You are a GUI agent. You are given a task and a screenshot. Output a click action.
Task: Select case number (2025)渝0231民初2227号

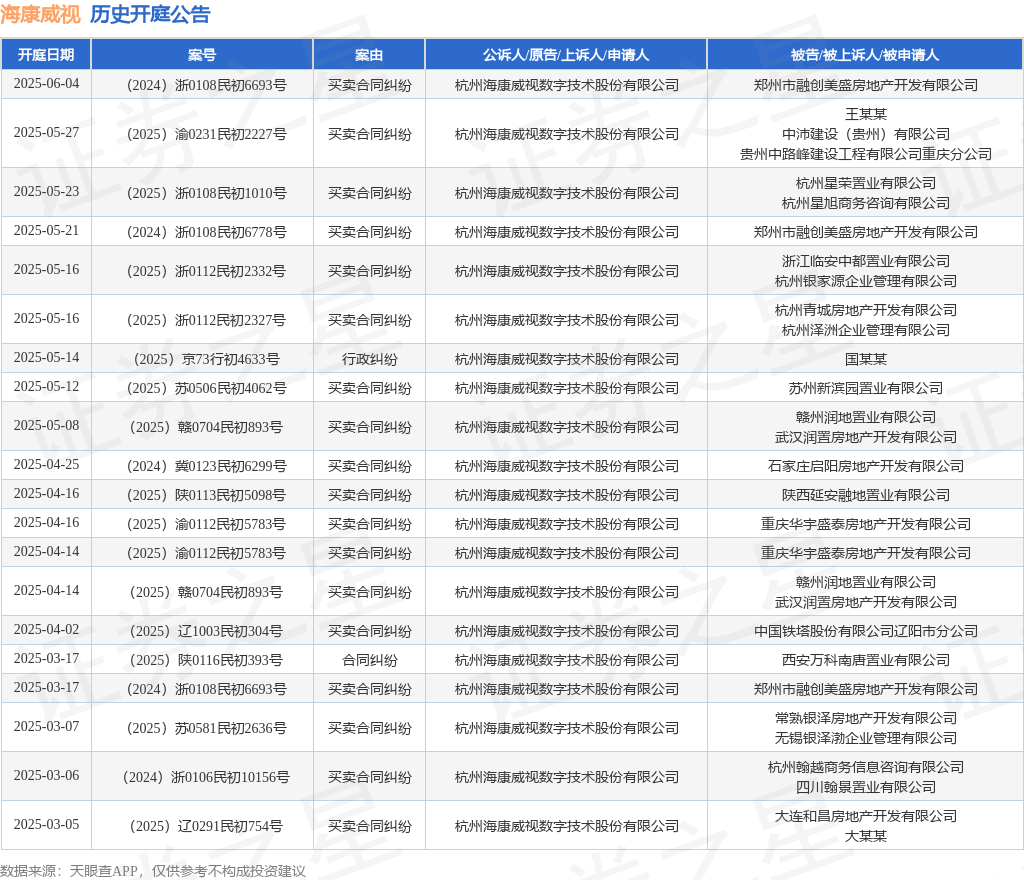coord(206,134)
